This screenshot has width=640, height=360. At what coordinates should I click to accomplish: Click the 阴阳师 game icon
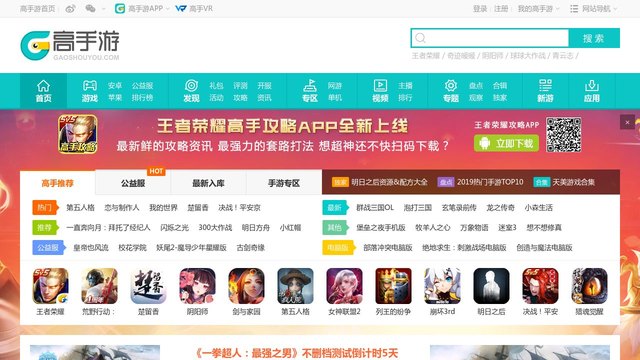click(x=198, y=286)
